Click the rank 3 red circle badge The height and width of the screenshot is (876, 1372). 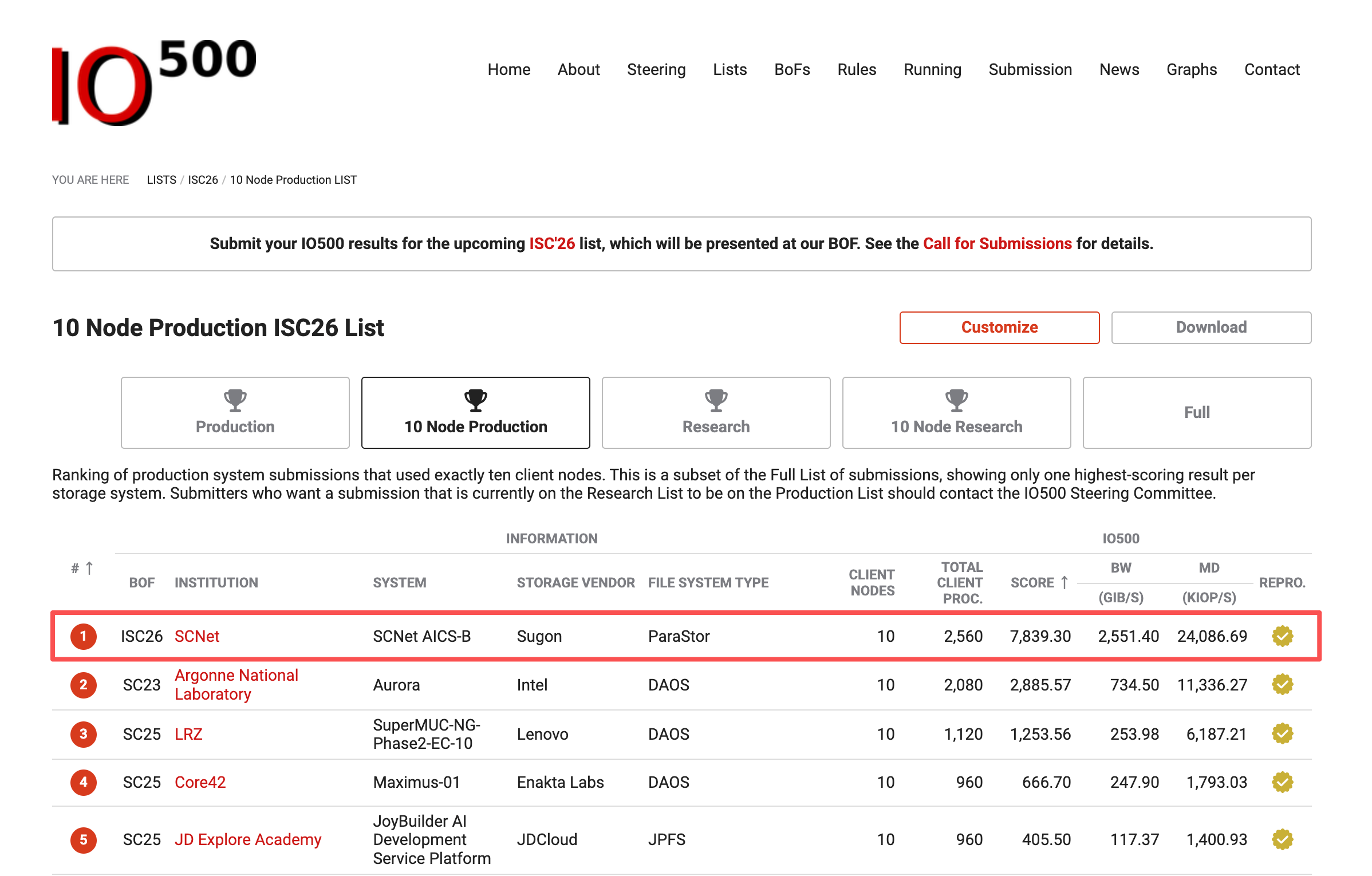(84, 734)
